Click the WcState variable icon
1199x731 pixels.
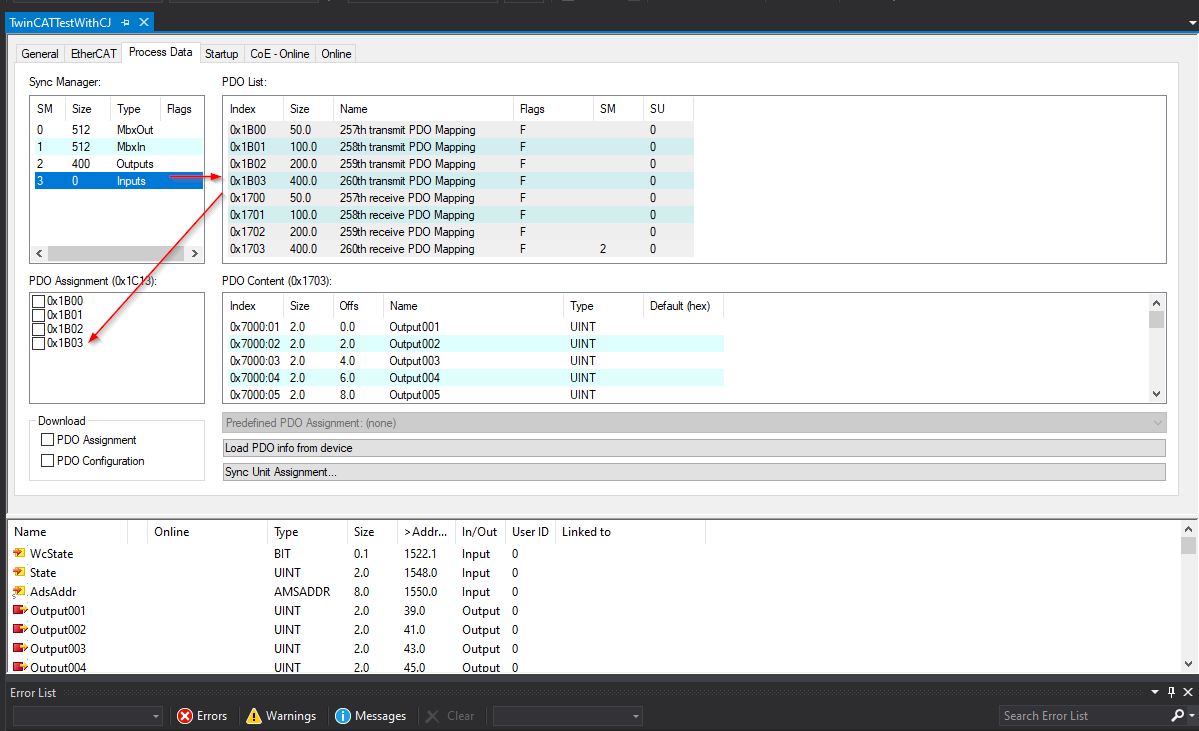pos(19,553)
